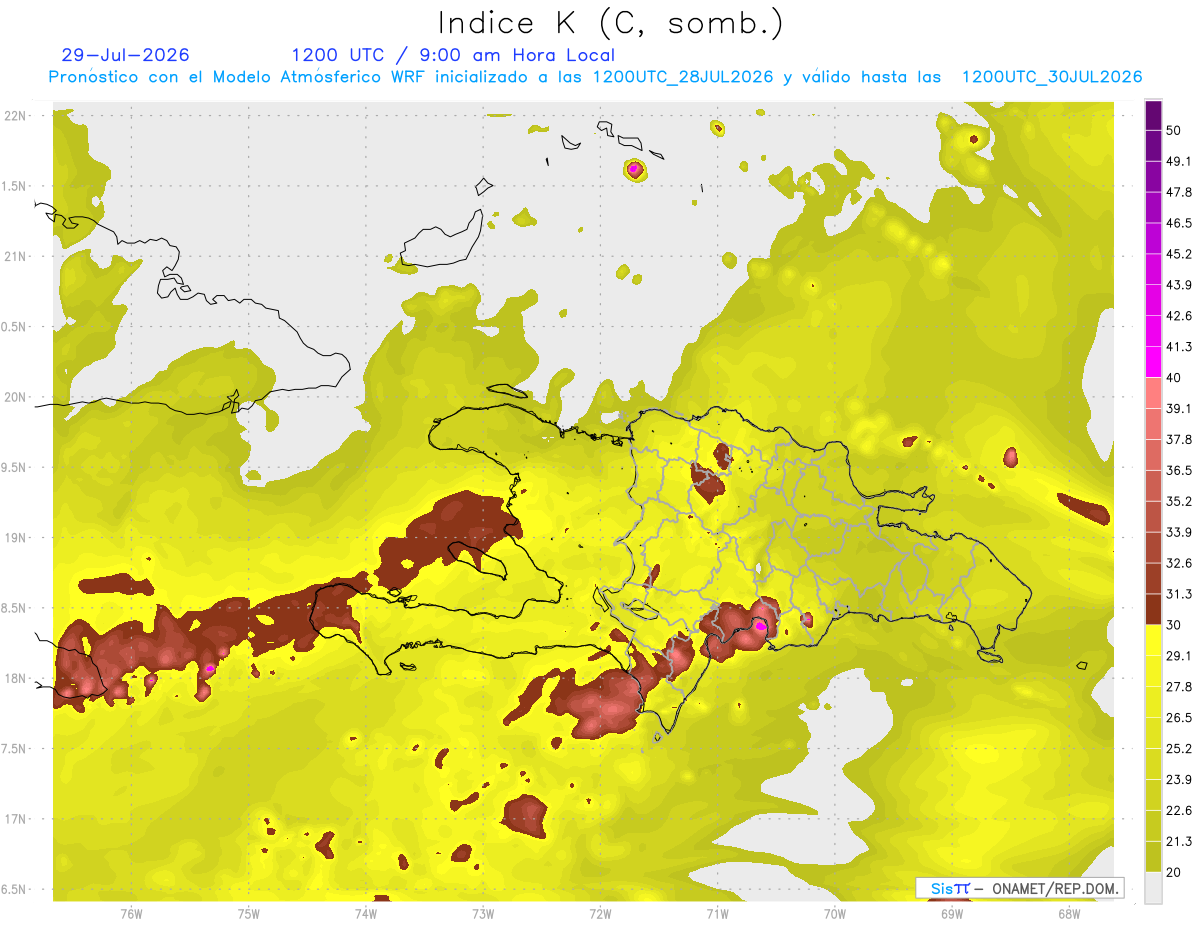Click the "74W" longitude label
1200x927 pixels.
pos(366,913)
